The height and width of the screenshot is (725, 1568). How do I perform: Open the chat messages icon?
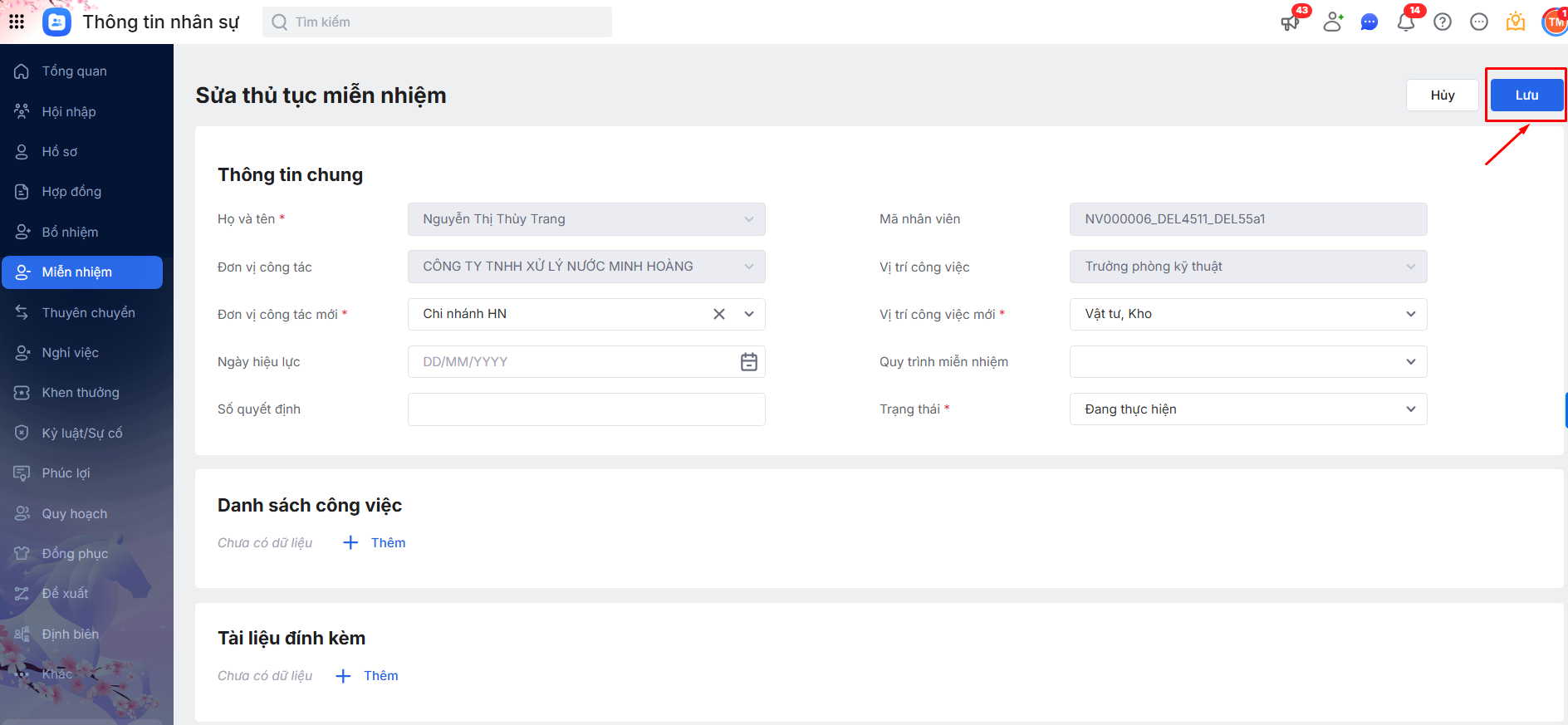coord(1370,22)
